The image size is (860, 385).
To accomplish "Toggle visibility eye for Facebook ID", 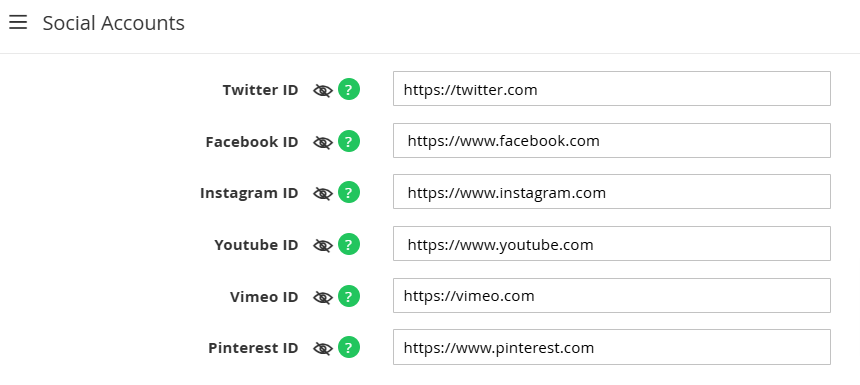I will tap(323, 143).
